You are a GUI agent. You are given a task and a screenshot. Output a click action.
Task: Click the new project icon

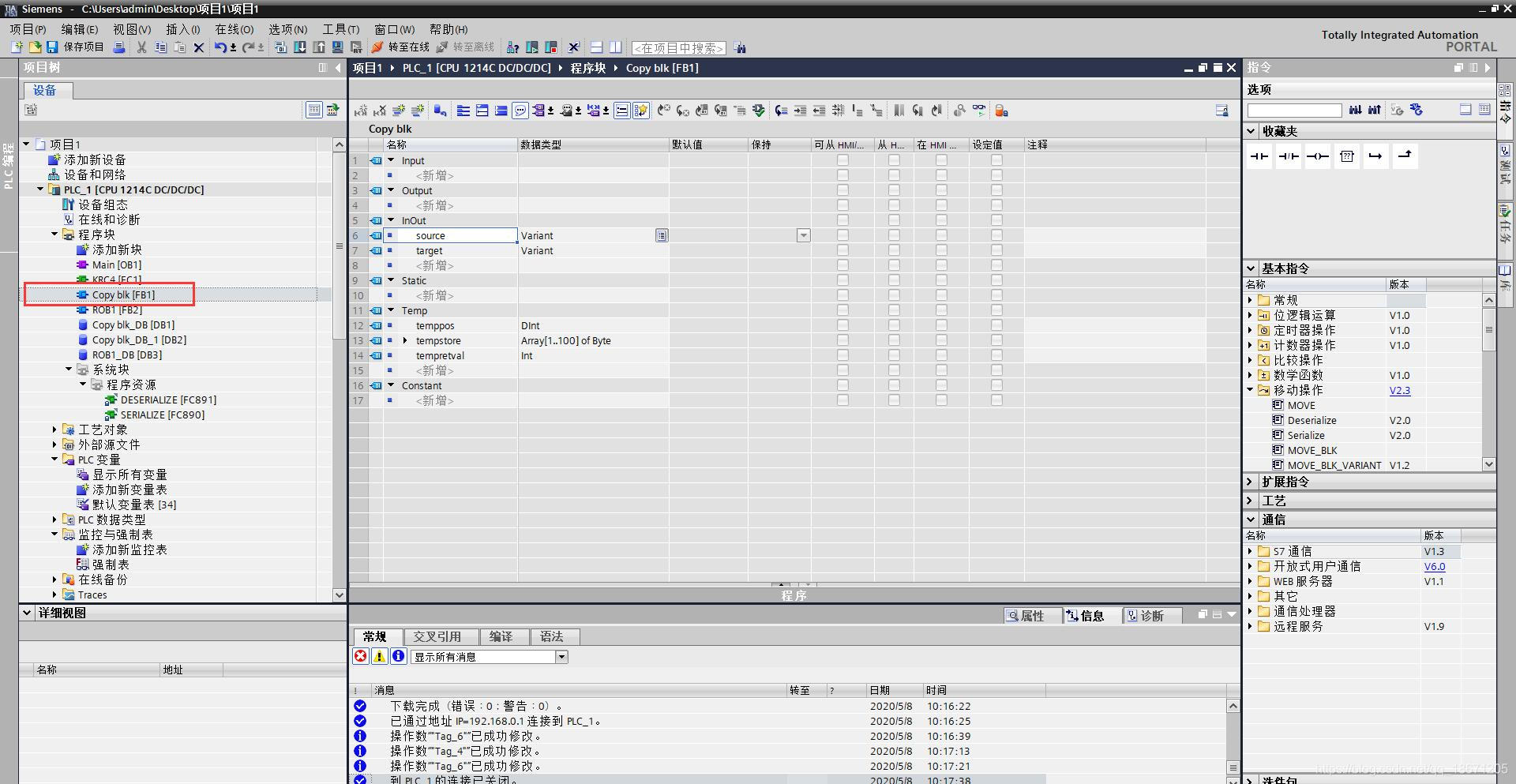(x=17, y=47)
